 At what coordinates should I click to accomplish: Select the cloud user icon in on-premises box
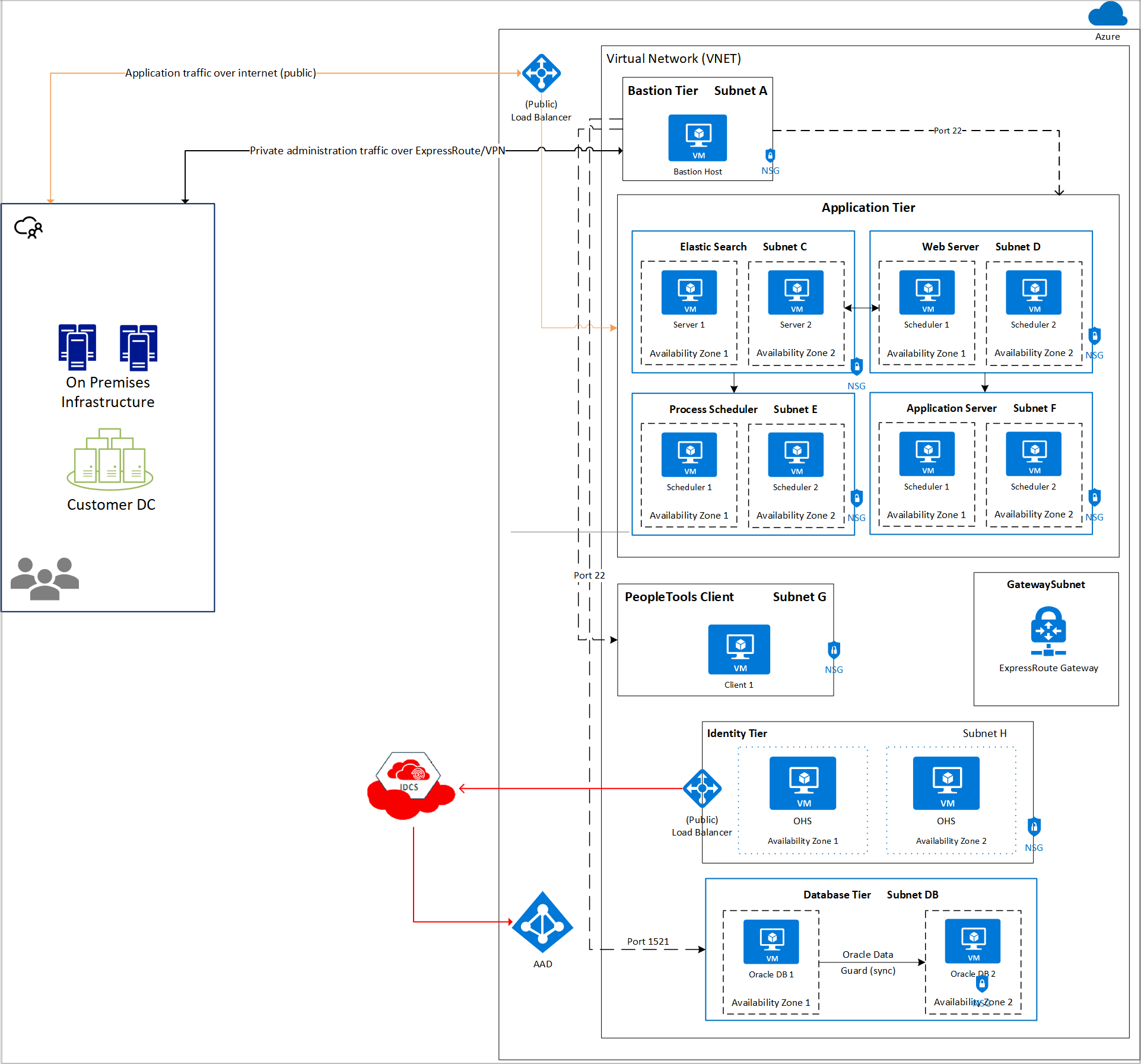pyautogui.click(x=28, y=227)
